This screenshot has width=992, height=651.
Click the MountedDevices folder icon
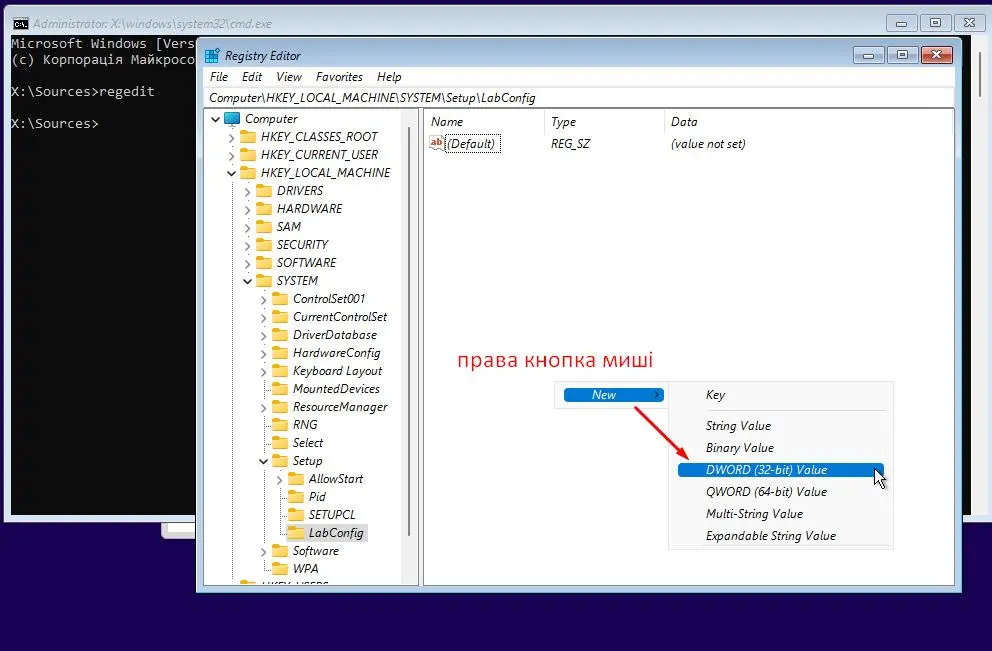(x=280, y=389)
